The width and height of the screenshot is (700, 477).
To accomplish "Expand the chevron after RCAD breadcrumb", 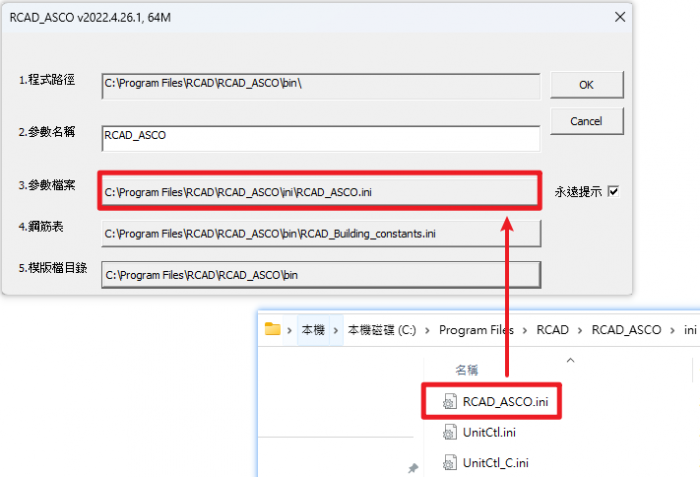I will [x=579, y=331].
